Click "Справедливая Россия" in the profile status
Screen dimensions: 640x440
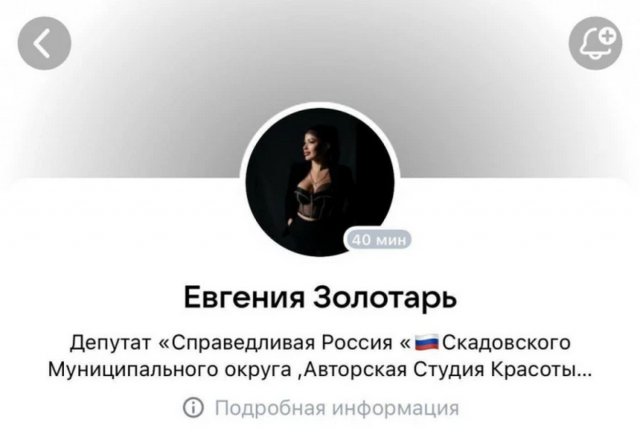click(x=282, y=343)
